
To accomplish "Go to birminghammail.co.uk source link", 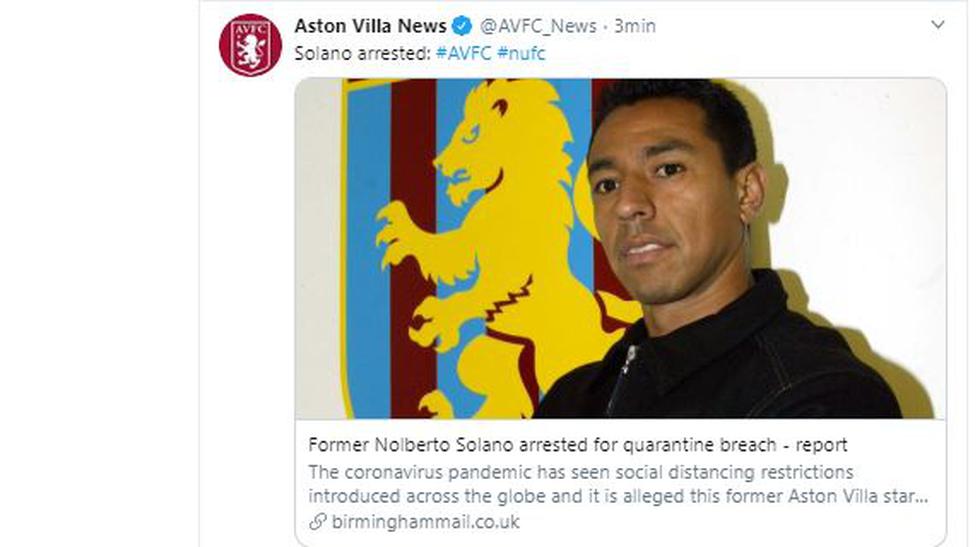I will pos(424,522).
